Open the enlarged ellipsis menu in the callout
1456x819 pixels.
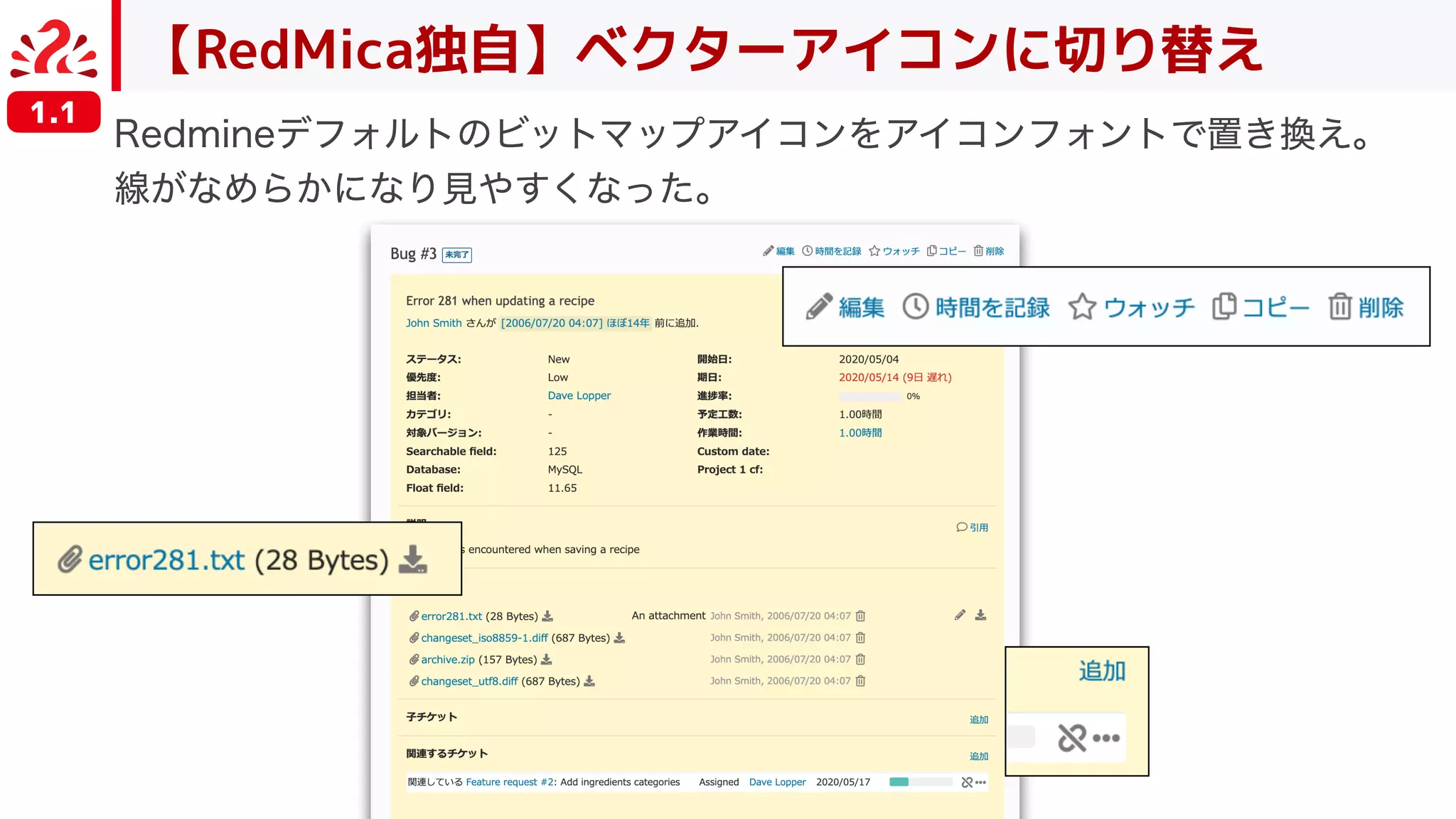pyautogui.click(x=1106, y=738)
